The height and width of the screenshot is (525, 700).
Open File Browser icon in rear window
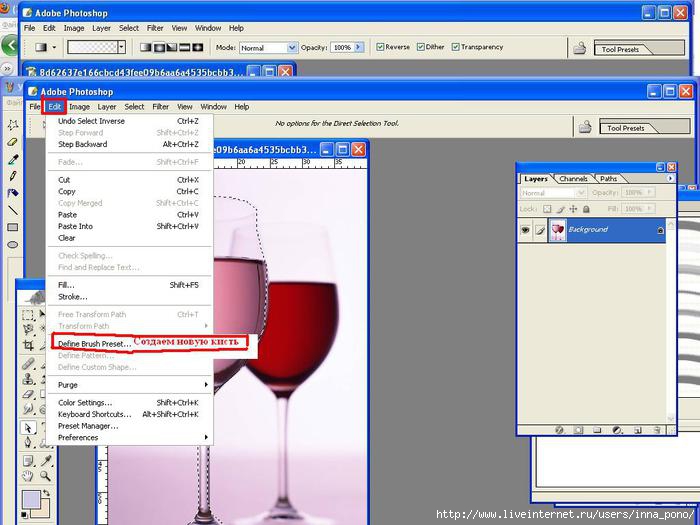(x=579, y=48)
